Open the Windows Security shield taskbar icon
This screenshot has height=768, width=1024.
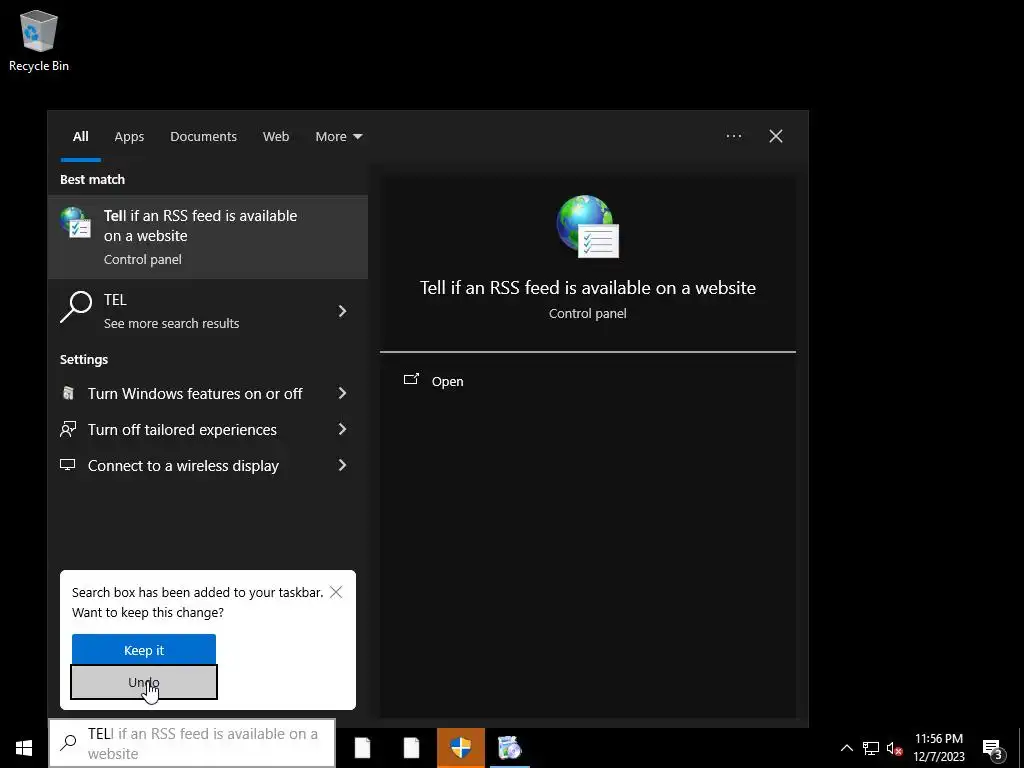tap(460, 748)
